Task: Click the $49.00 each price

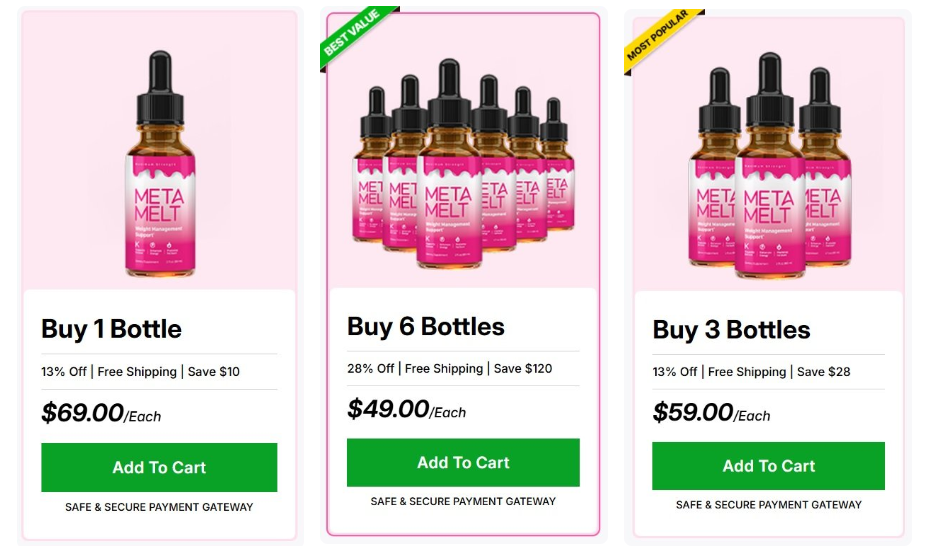Action: point(406,409)
